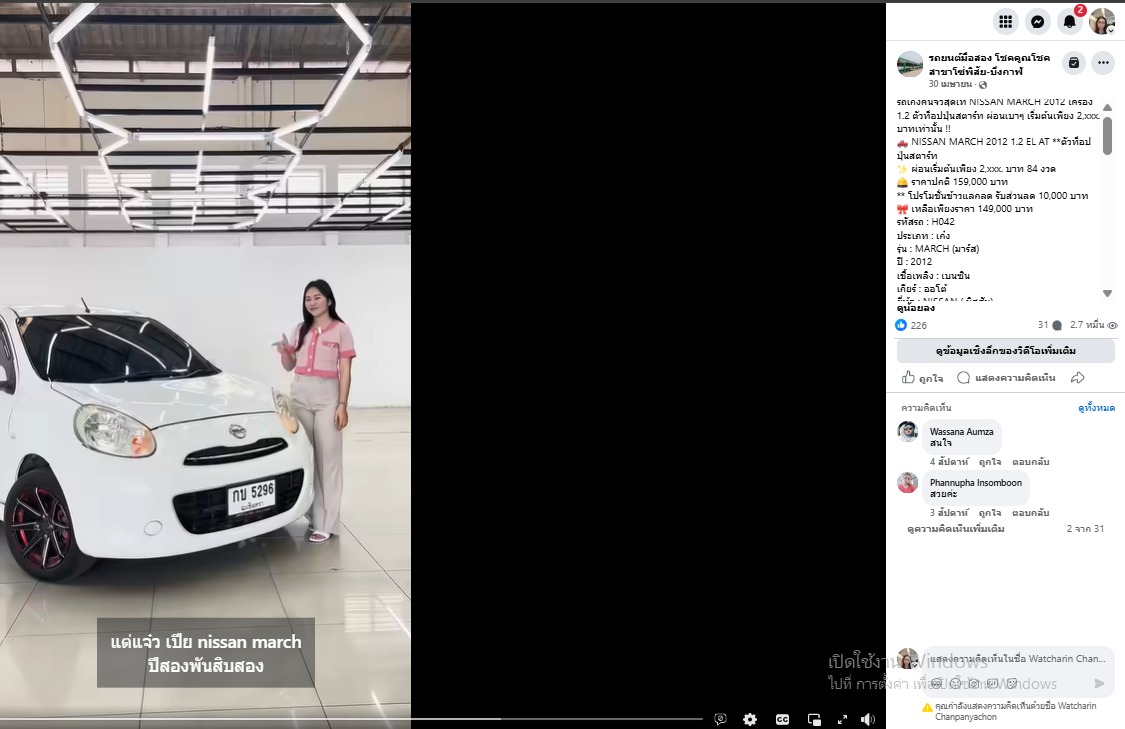Click the post date 30 เมษายน
Viewport: 1125px width, 729px height.
coord(950,84)
